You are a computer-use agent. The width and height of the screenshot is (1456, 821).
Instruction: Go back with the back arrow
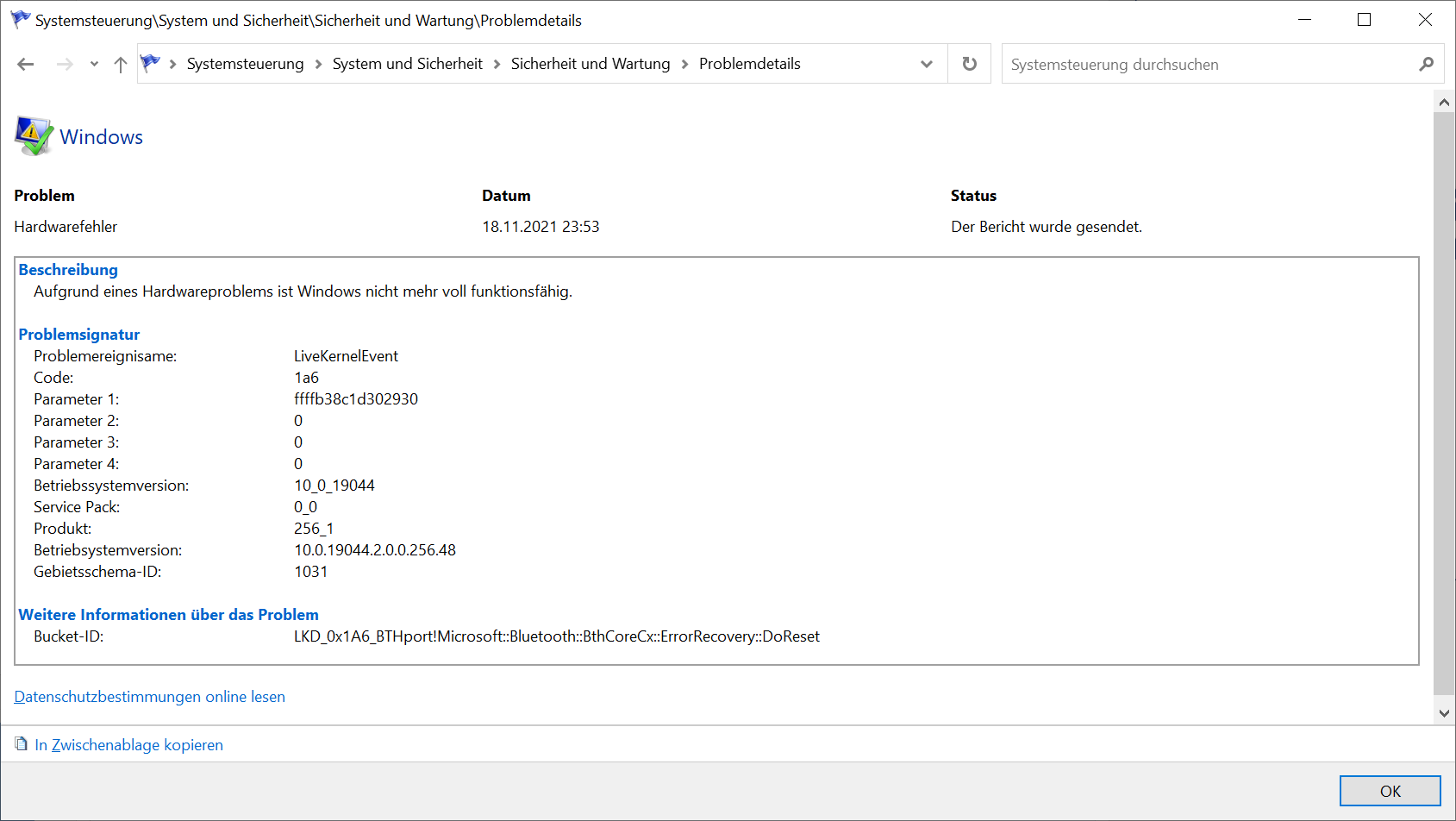point(26,64)
